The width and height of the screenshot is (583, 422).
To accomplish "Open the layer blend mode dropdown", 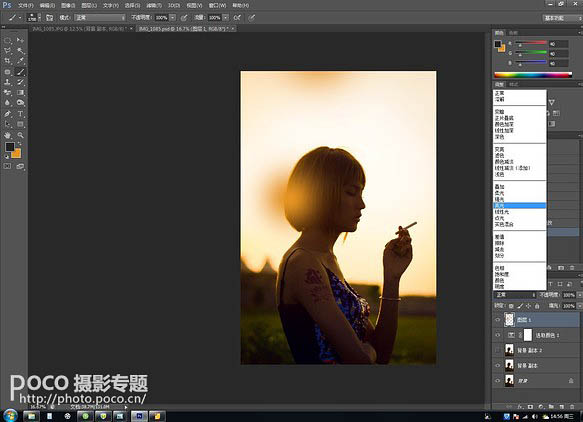I will click(x=515, y=295).
